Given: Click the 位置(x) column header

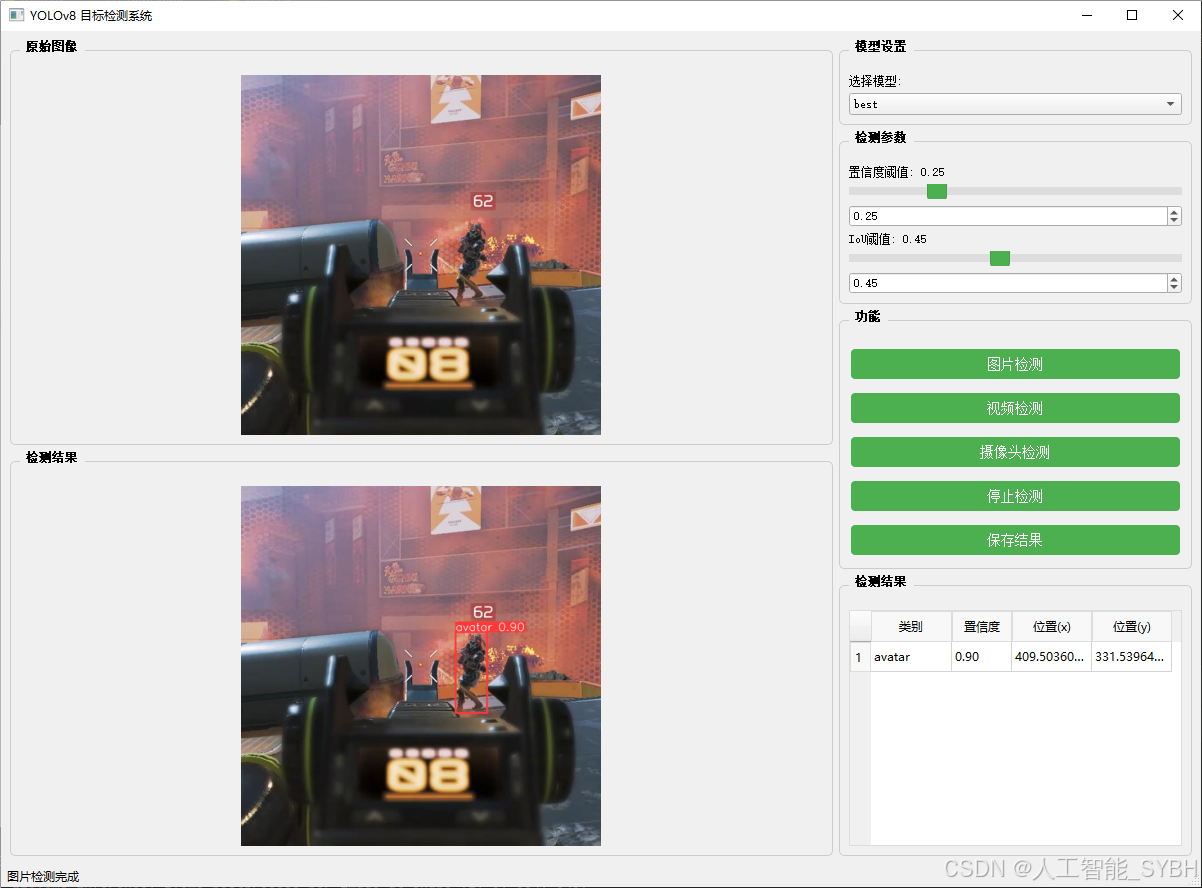Looking at the screenshot, I should [x=1052, y=627].
